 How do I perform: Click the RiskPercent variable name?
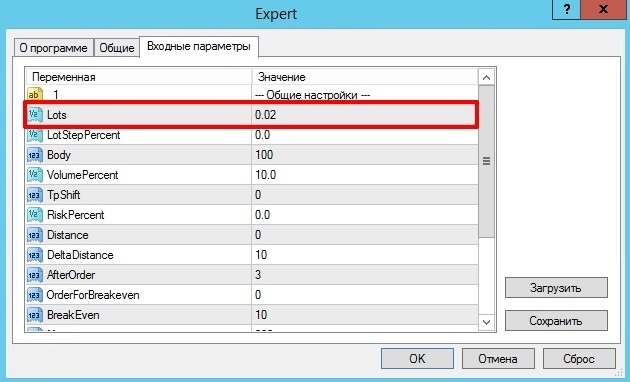(x=76, y=215)
